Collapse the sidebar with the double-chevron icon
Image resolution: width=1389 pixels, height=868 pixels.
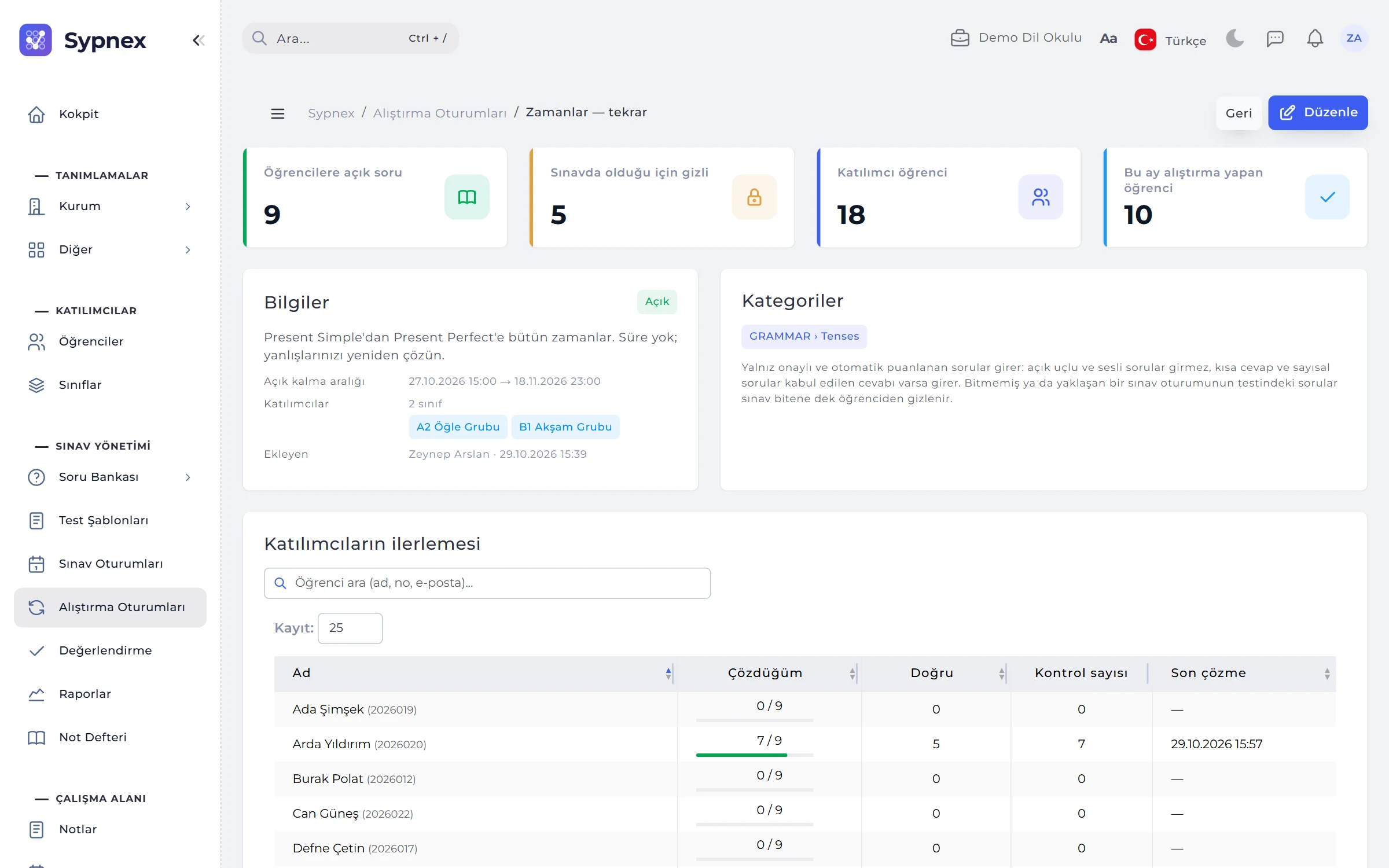click(199, 40)
